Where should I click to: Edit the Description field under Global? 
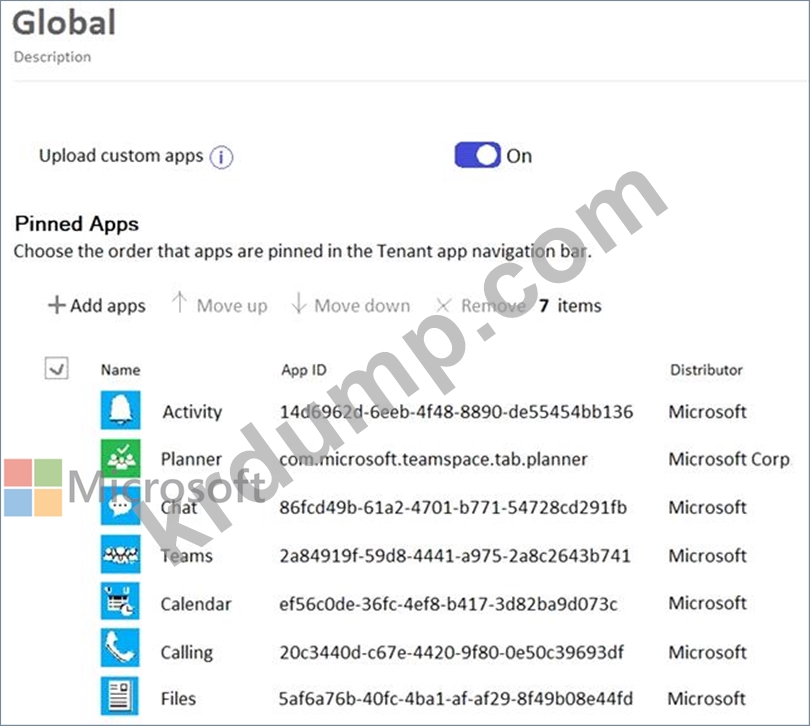coord(52,57)
